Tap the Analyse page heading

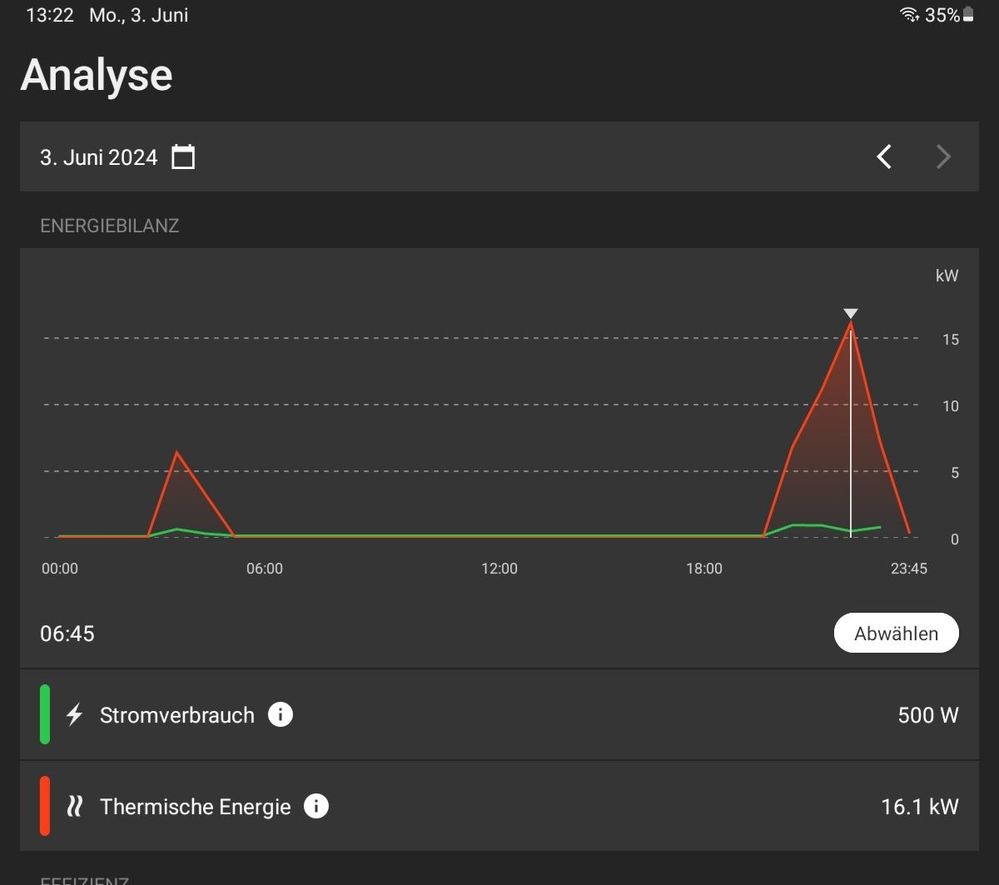96,76
